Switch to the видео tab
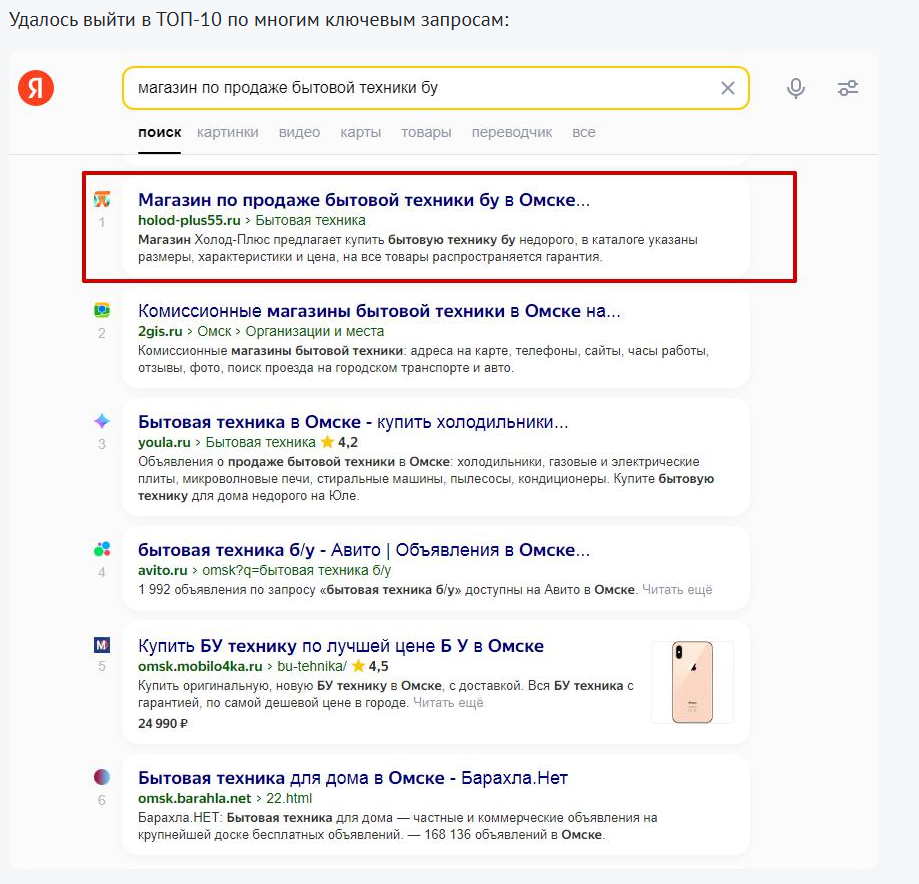Viewport: 919px width, 884px height. [299, 132]
